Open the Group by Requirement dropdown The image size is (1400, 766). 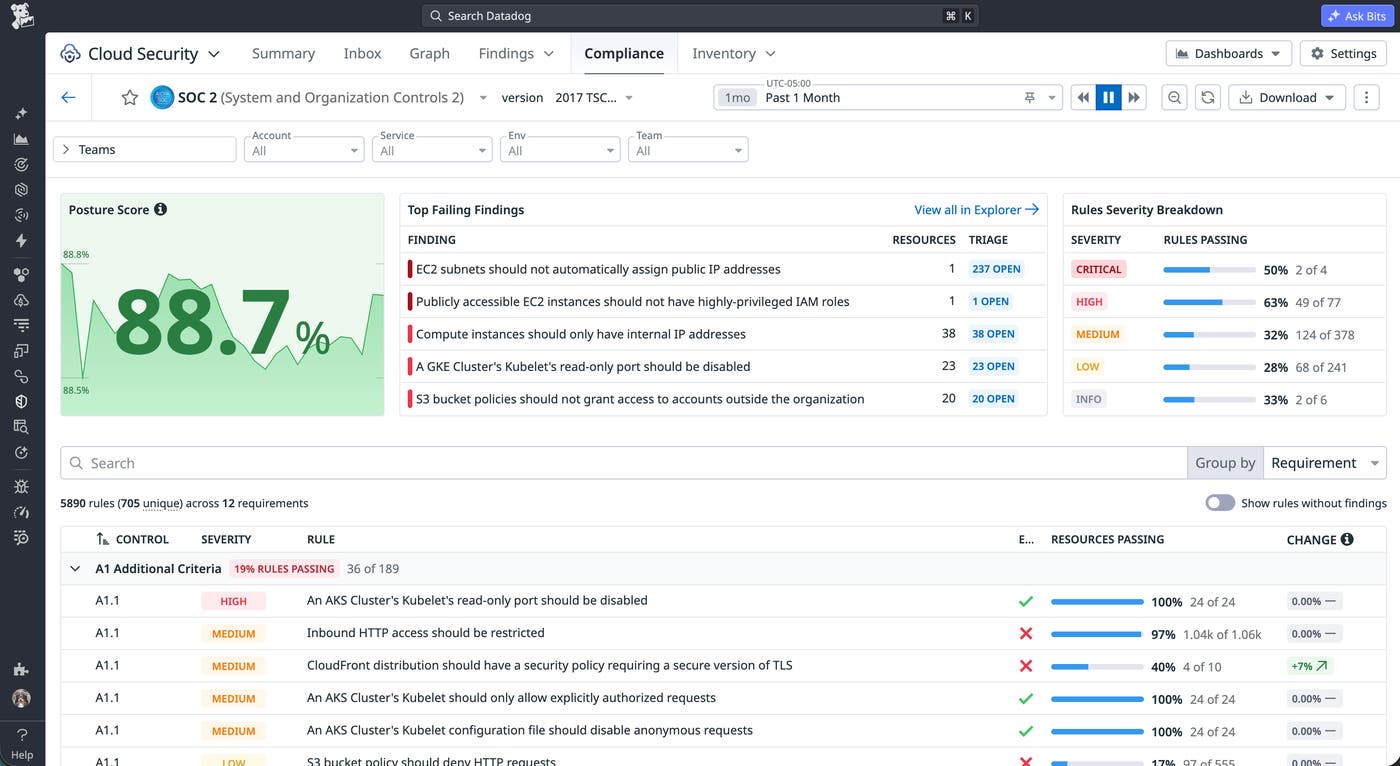[x=1325, y=463]
